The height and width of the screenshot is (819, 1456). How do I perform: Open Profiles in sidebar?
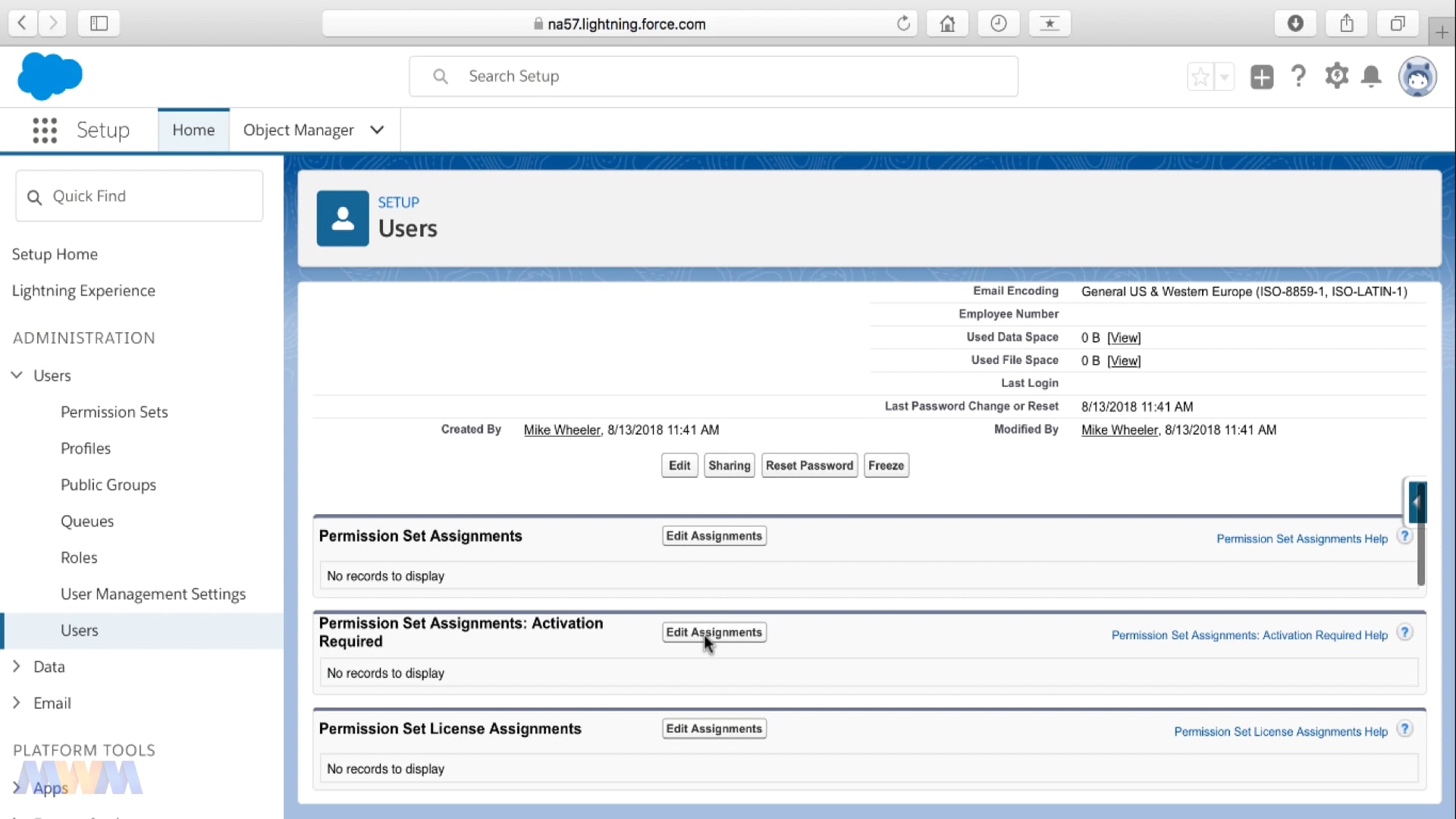pyautogui.click(x=86, y=448)
